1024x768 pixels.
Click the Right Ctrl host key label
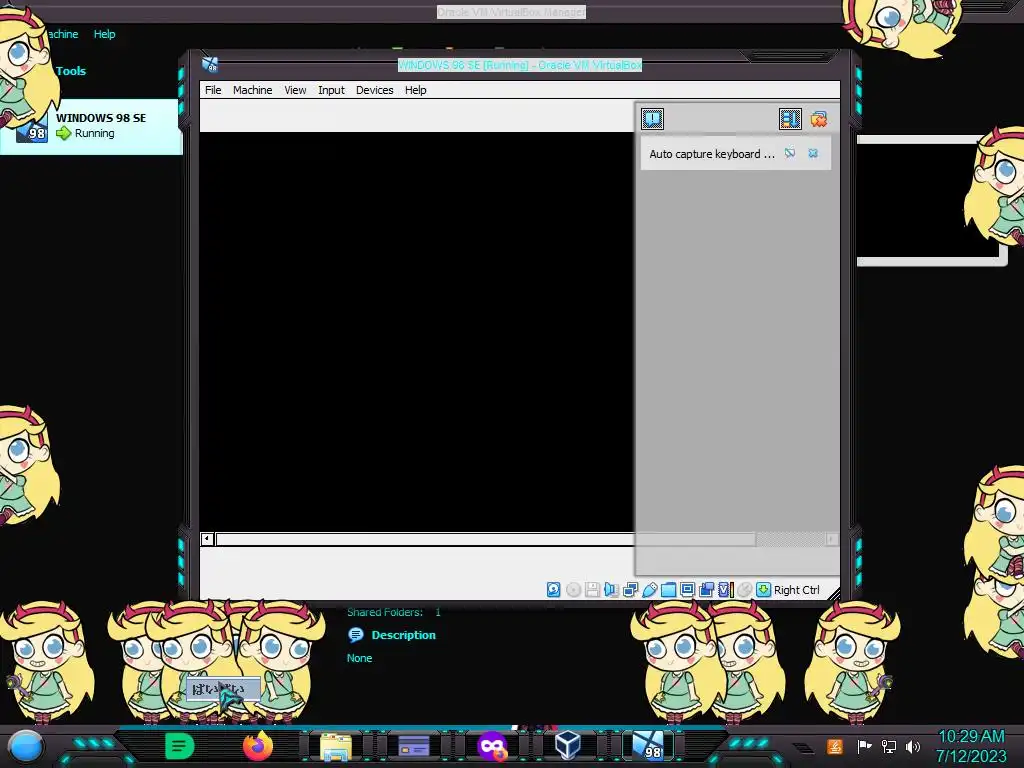click(x=797, y=590)
